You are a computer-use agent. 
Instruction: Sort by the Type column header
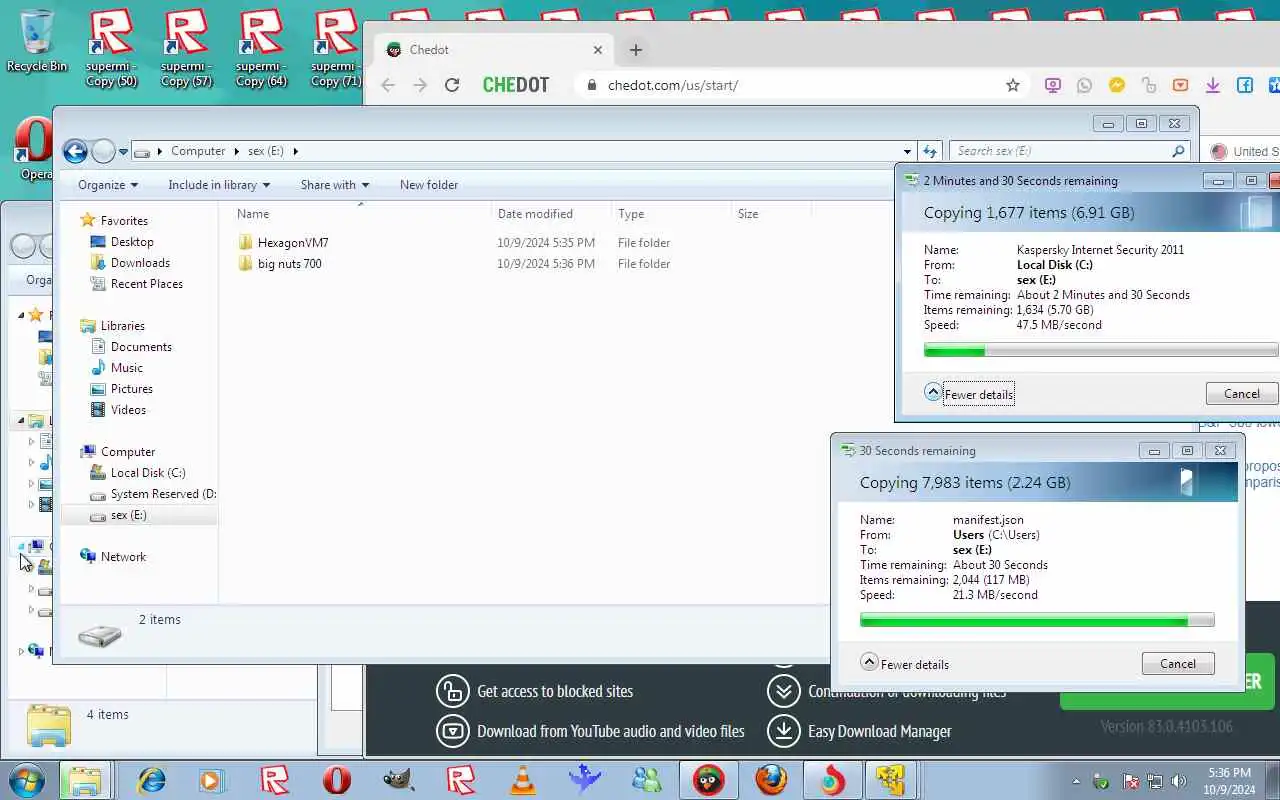click(x=671, y=213)
